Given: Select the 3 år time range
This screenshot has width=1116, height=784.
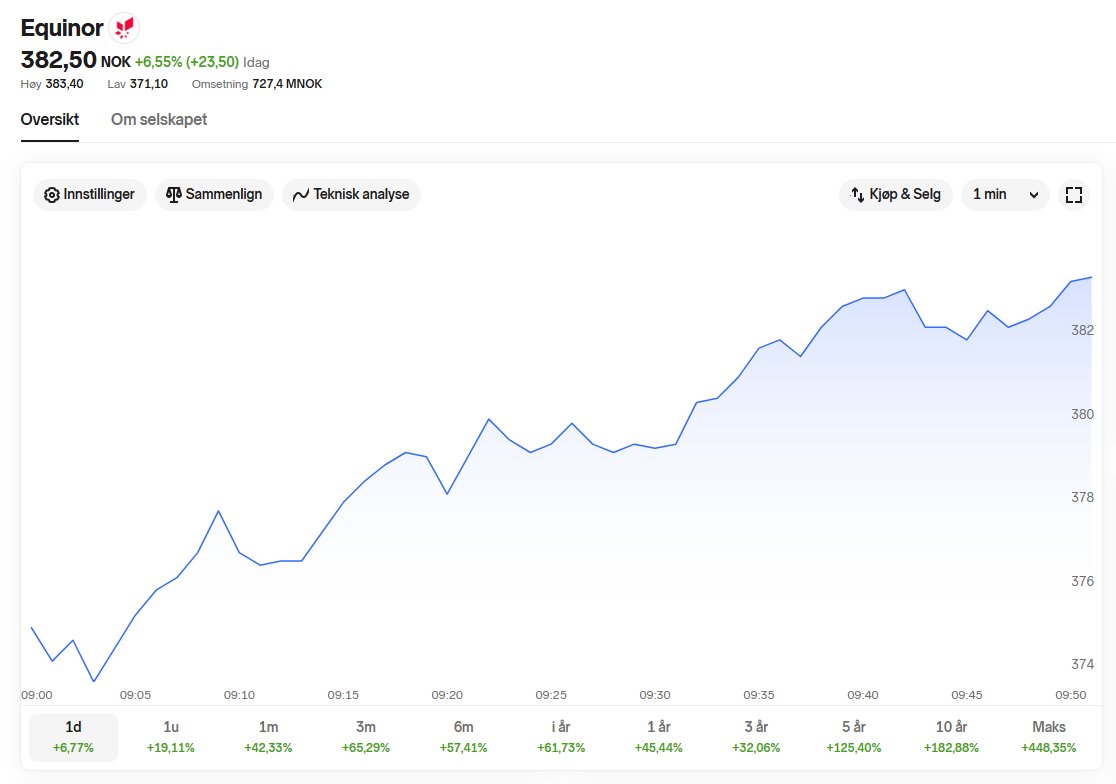Looking at the screenshot, I should coord(756,737).
